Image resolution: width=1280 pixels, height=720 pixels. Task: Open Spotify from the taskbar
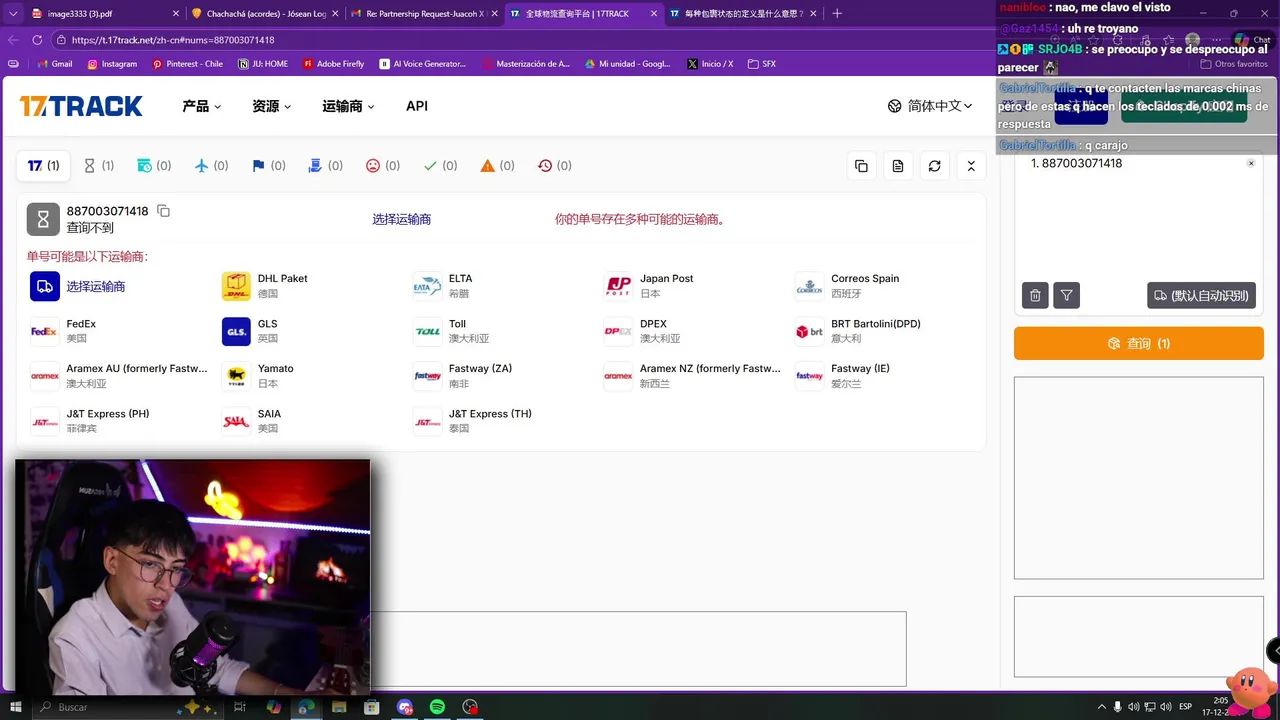(x=437, y=707)
